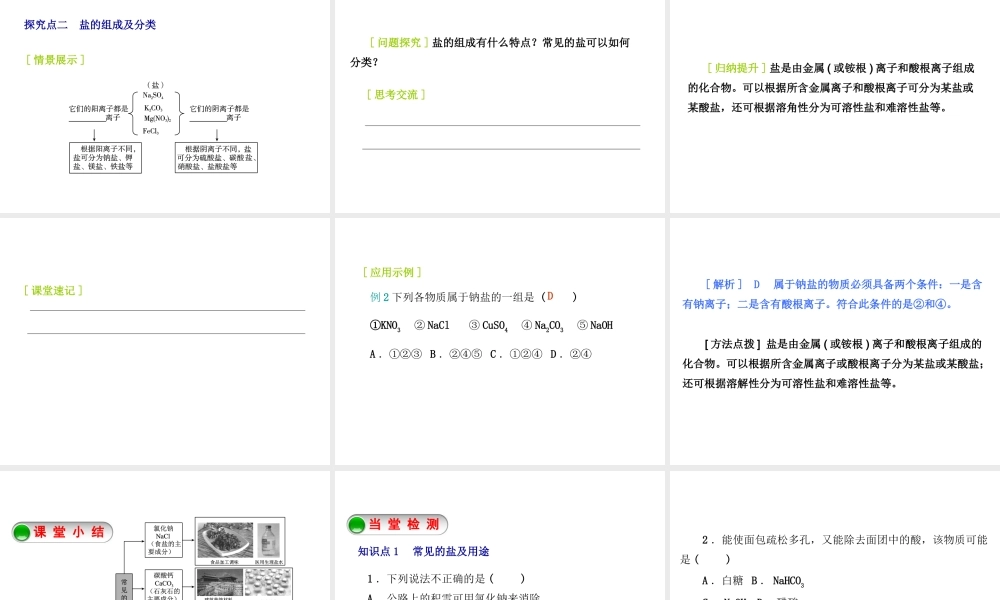
Task: Open the 归纳提升 summary slide
Action: pyautogui.click(x=835, y=106)
